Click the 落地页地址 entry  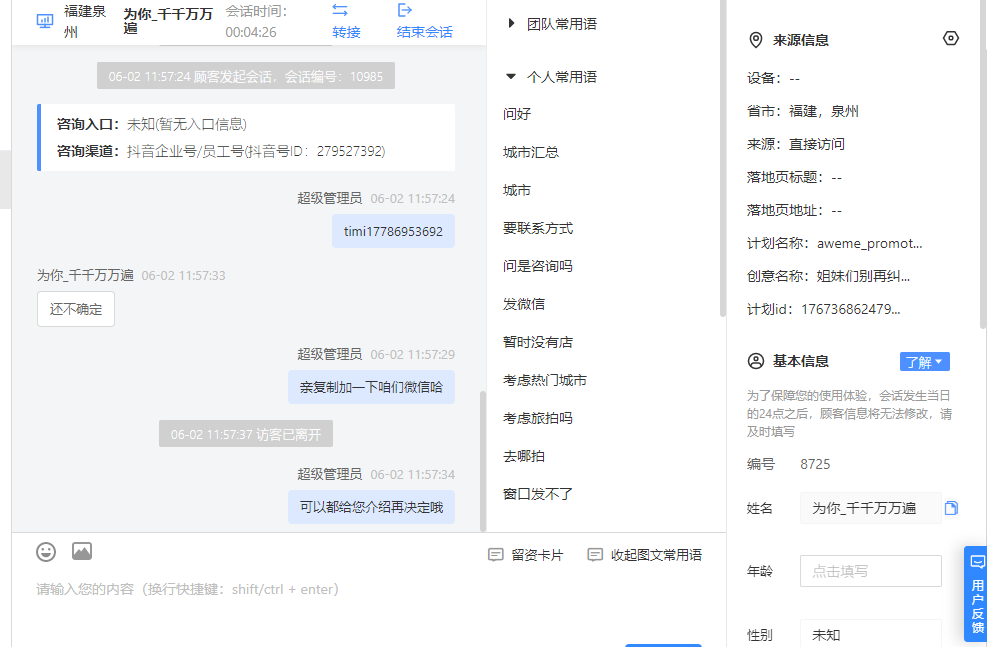(x=794, y=210)
